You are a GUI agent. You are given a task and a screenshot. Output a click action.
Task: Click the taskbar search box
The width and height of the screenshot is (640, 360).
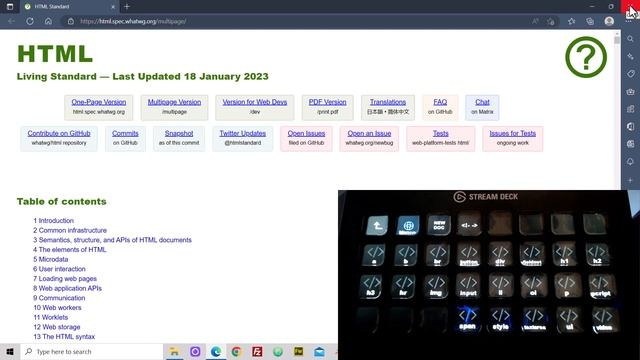[92, 351]
